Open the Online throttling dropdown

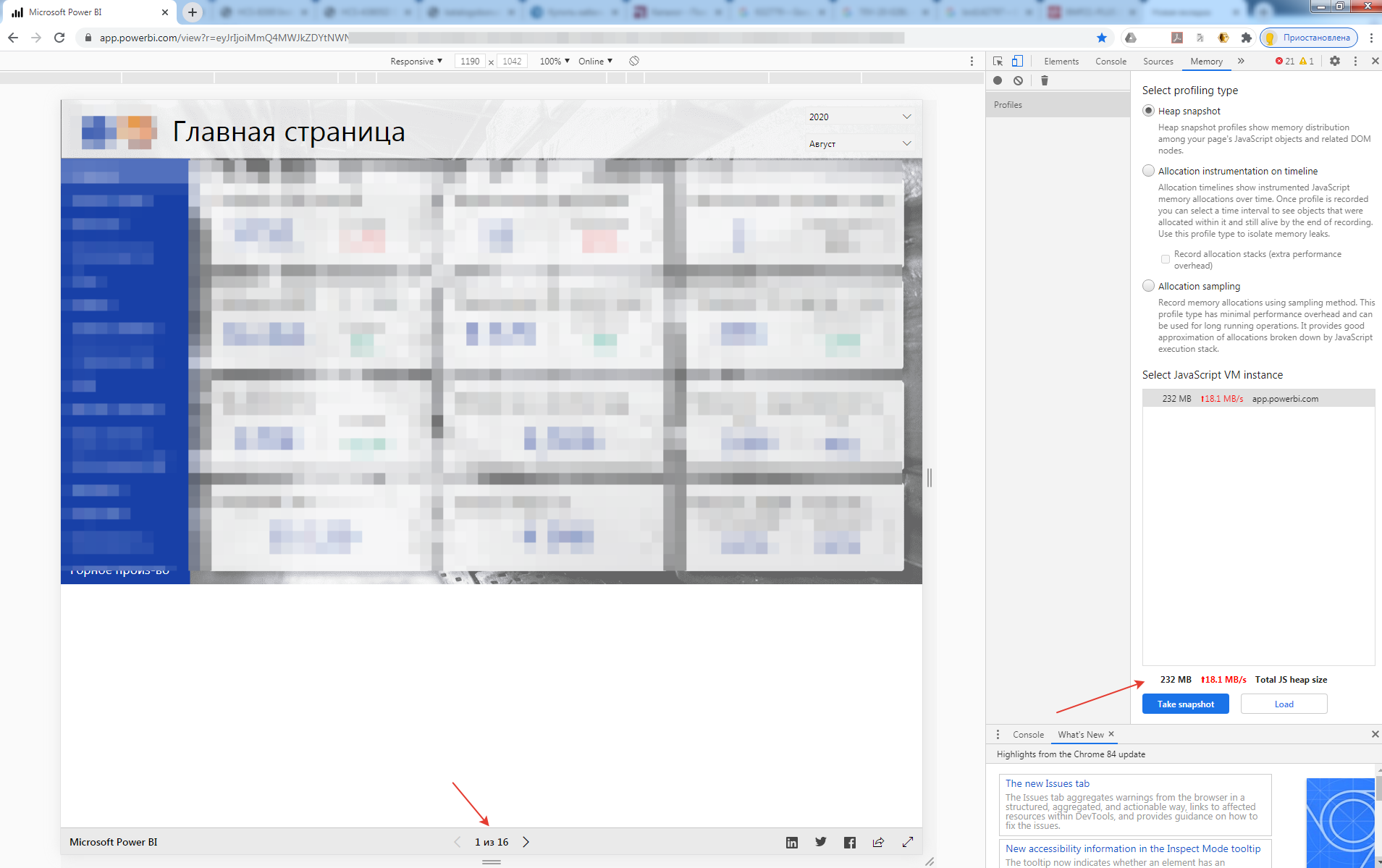click(x=595, y=61)
